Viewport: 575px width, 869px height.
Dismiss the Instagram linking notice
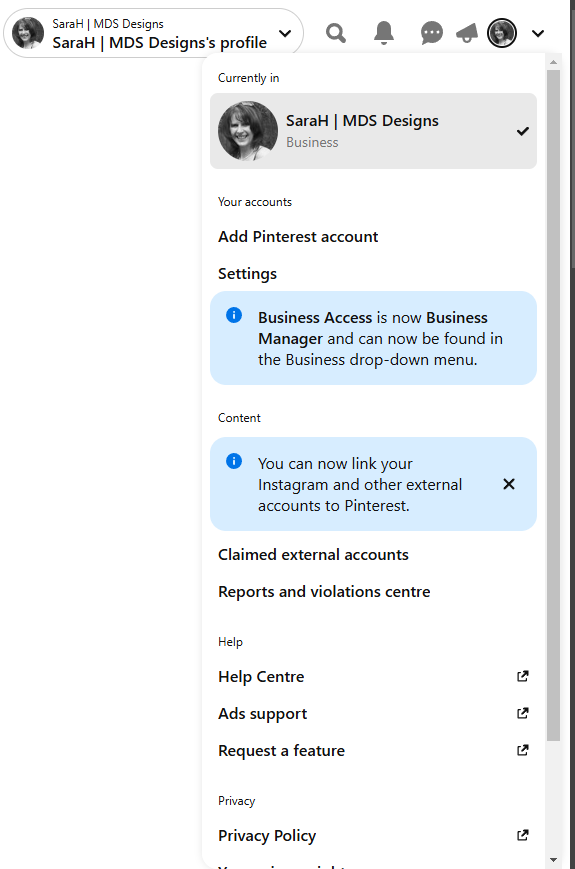coord(509,484)
